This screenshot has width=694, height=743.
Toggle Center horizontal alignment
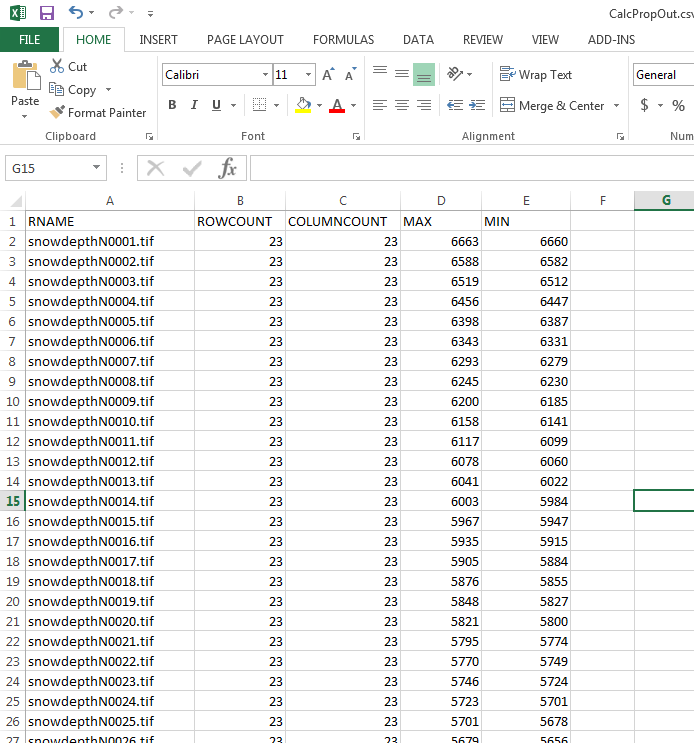pyautogui.click(x=402, y=105)
